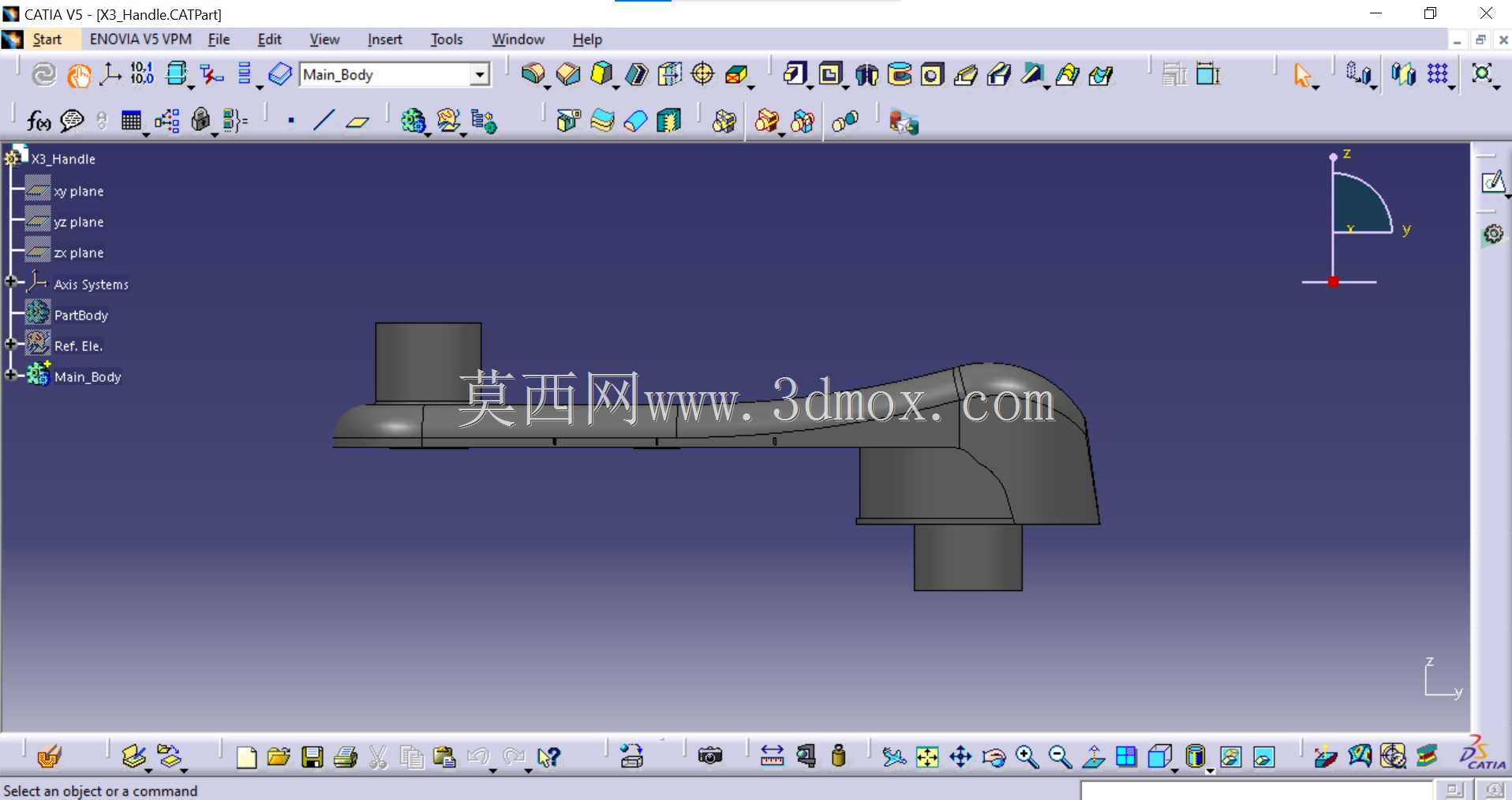Open the File menu
Screen dimensions: 1512x800
pyautogui.click(x=219, y=39)
